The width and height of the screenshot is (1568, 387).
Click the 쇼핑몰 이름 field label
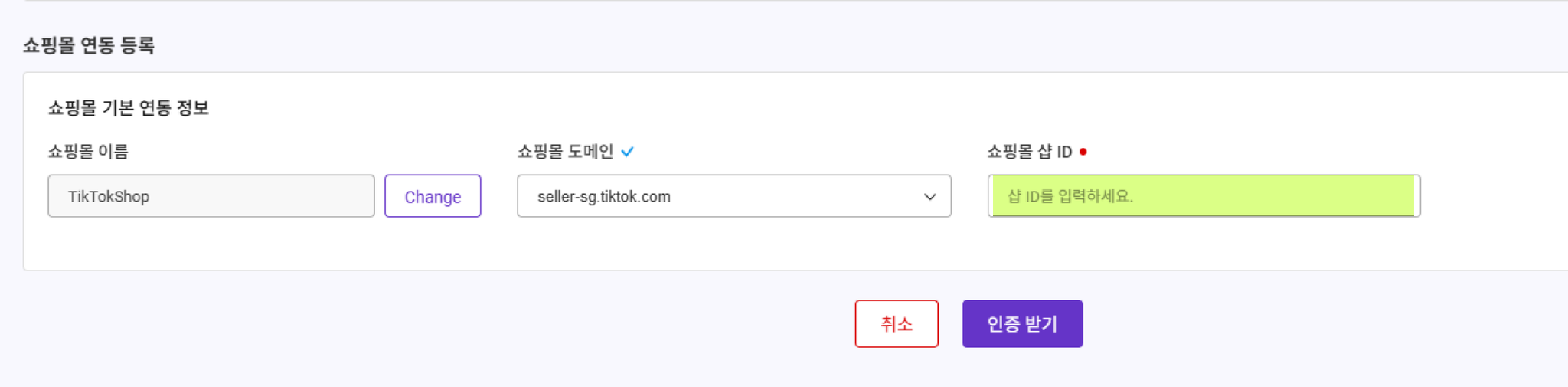click(88, 152)
